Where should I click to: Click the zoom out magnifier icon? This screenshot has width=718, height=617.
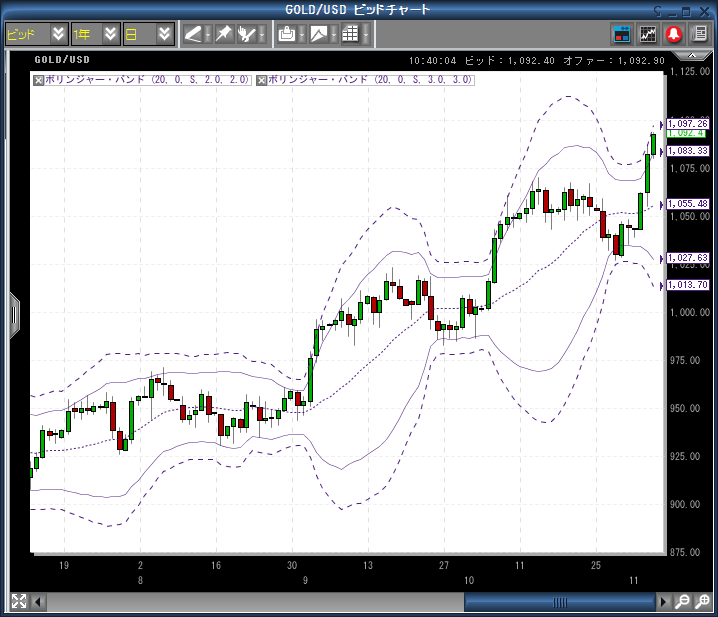(682, 601)
